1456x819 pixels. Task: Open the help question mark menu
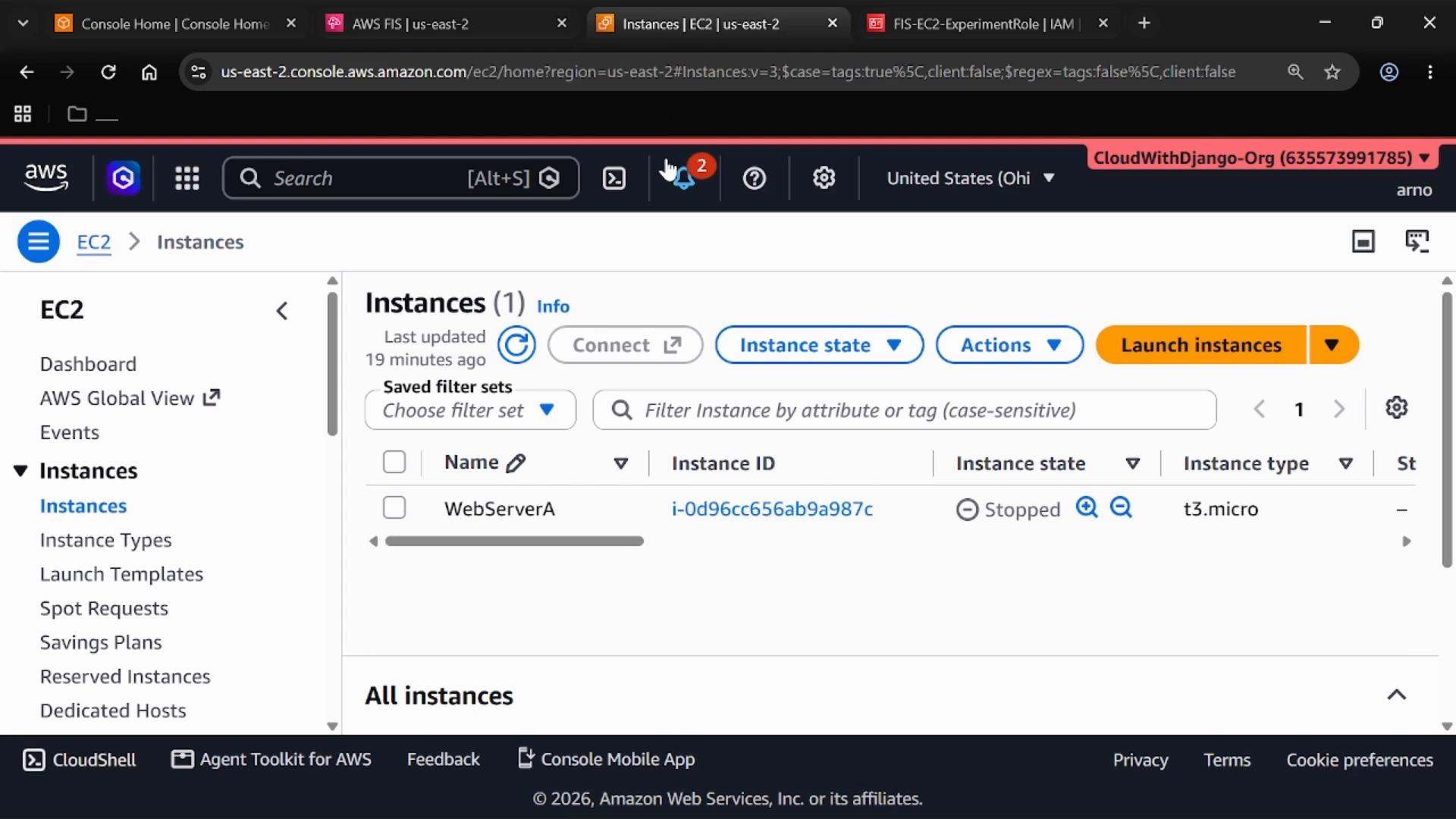point(754,178)
